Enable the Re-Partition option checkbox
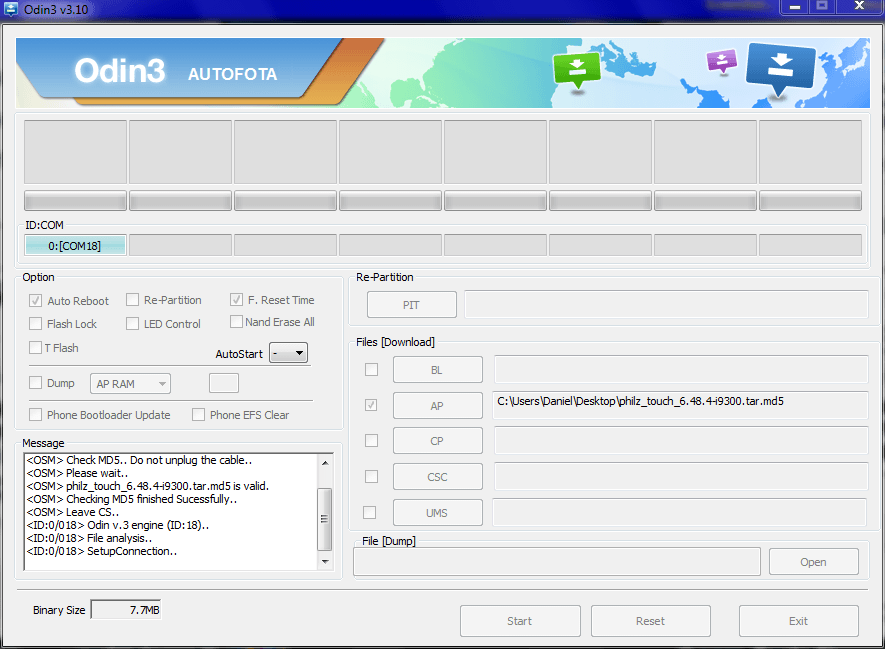The image size is (885, 649). coord(132,300)
